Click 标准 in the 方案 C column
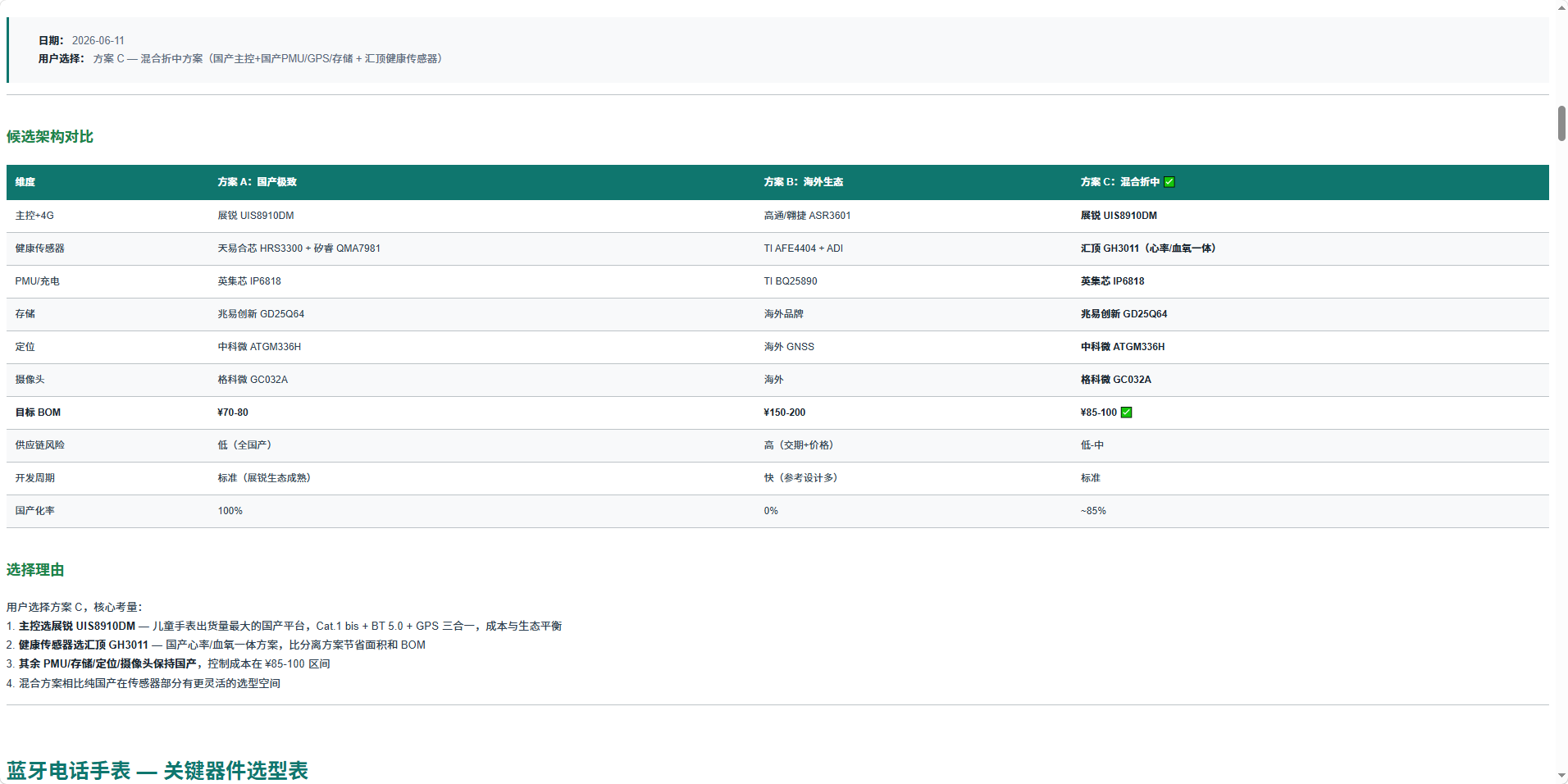Screen dimensions: 1568x784 (x=1091, y=478)
